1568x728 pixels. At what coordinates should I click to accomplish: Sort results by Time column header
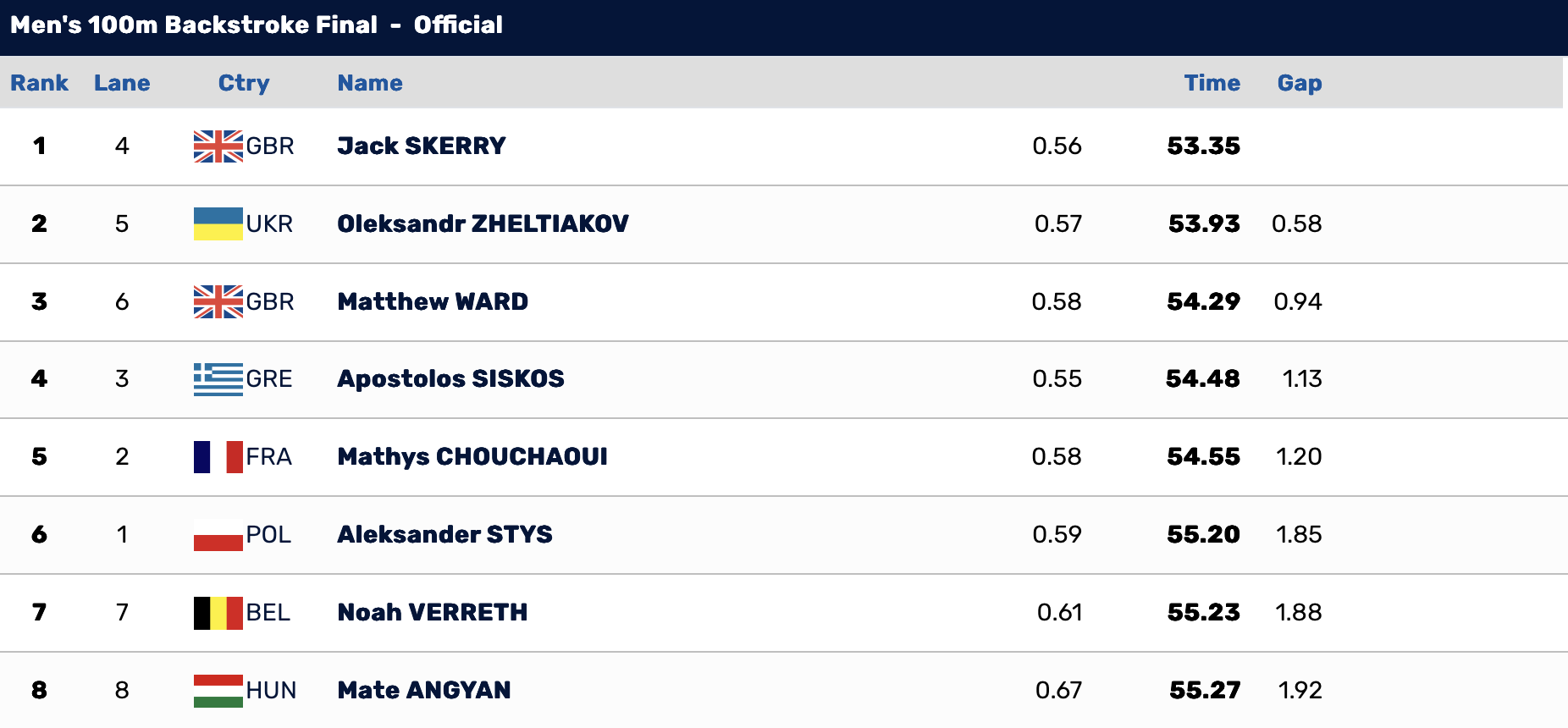click(1212, 83)
